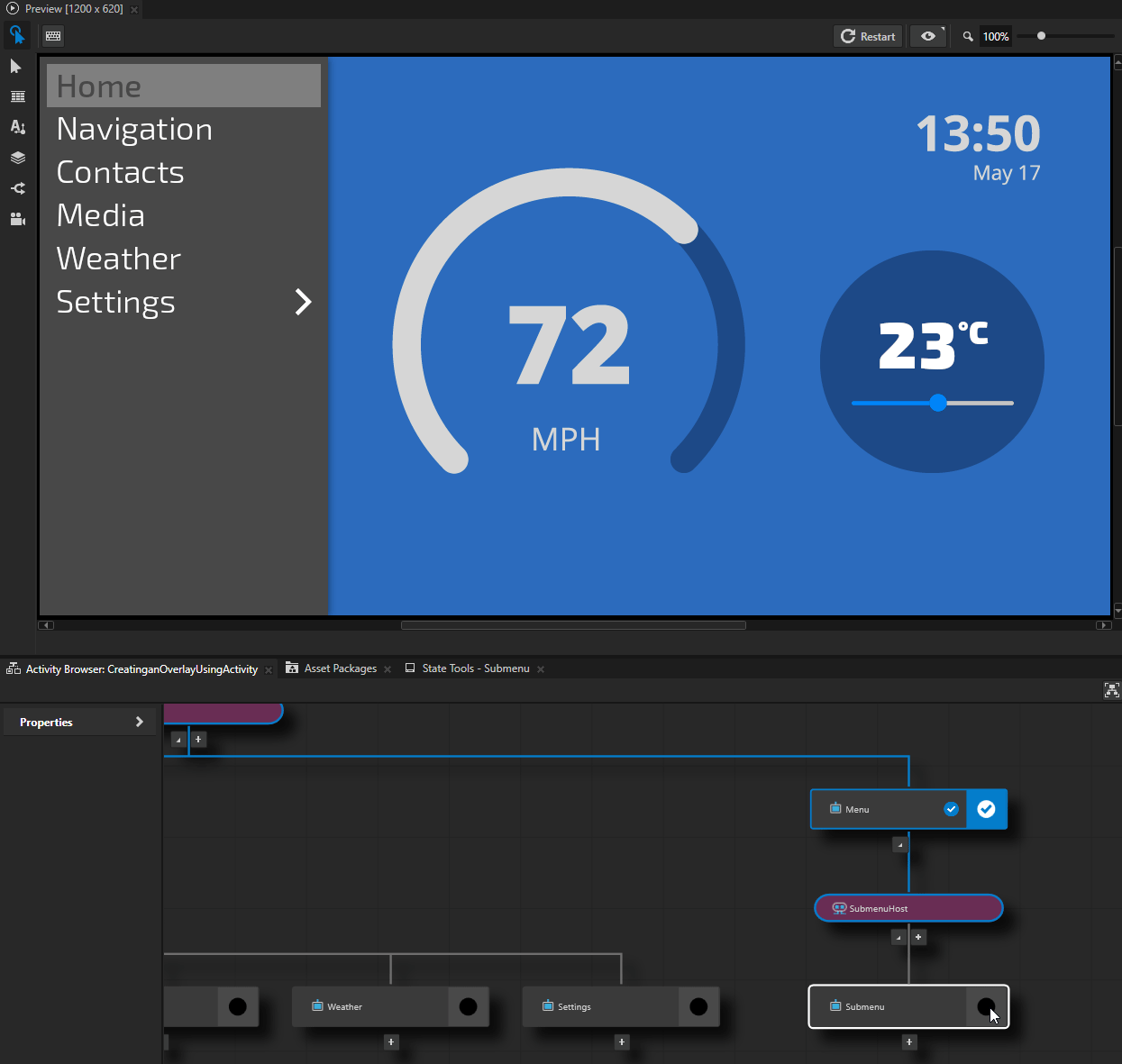Select Weather from the preview menu list
The image size is (1122, 1064).
tap(118, 259)
